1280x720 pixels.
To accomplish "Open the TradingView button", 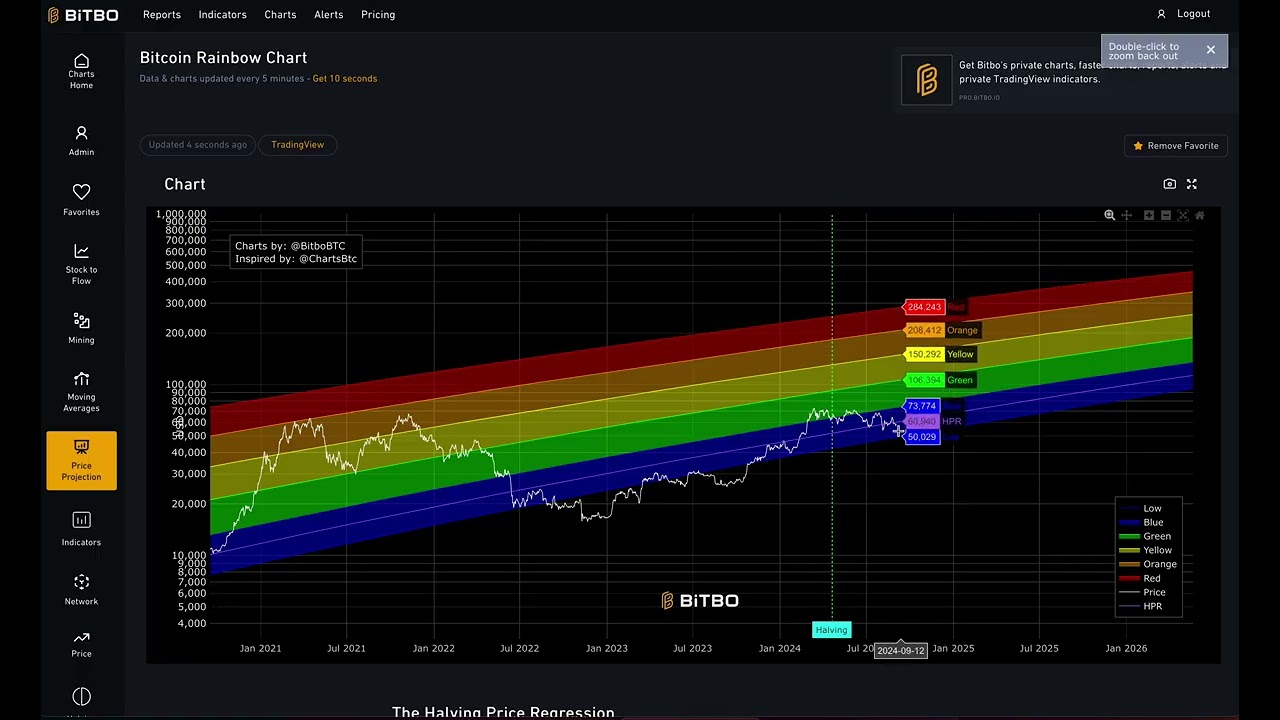I will (298, 145).
